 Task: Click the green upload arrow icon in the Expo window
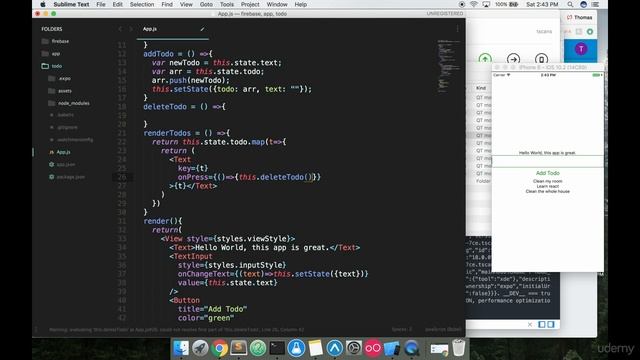pyautogui.click(x=485, y=59)
